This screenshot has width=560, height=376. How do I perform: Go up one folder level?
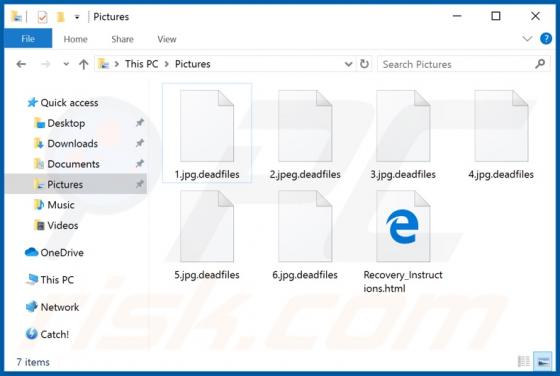(x=83, y=64)
